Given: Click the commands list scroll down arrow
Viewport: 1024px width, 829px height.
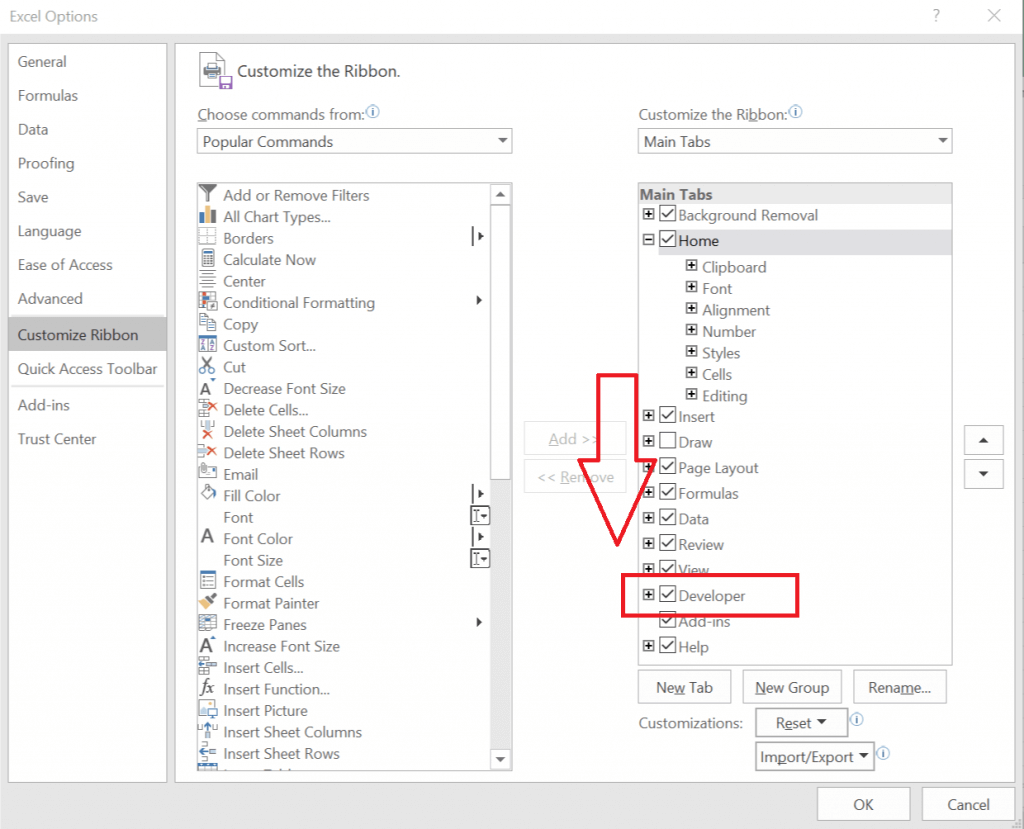Looking at the screenshot, I should [x=500, y=759].
